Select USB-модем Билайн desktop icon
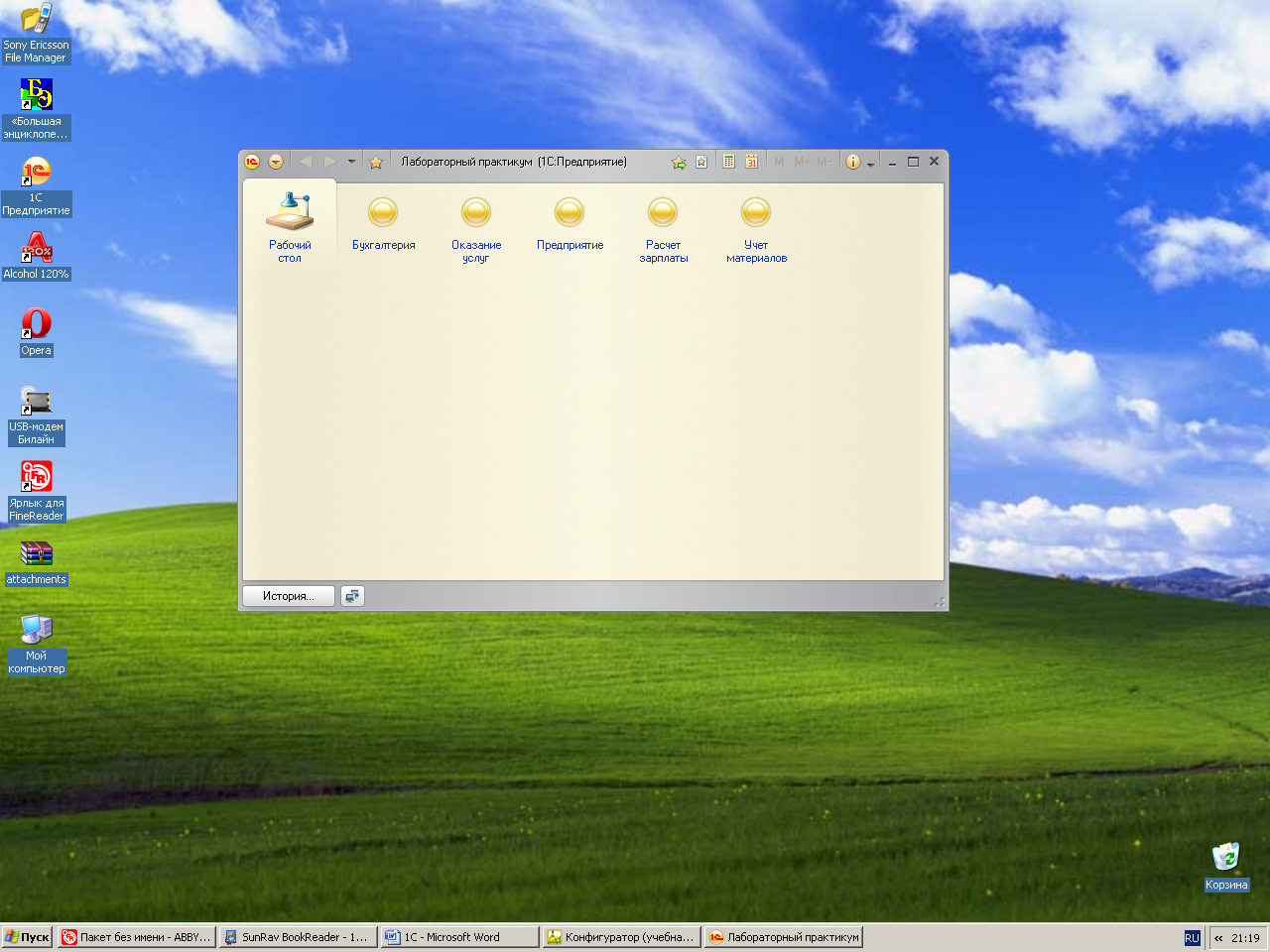This screenshot has height=952, width=1270. pyautogui.click(x=36, y=415)
